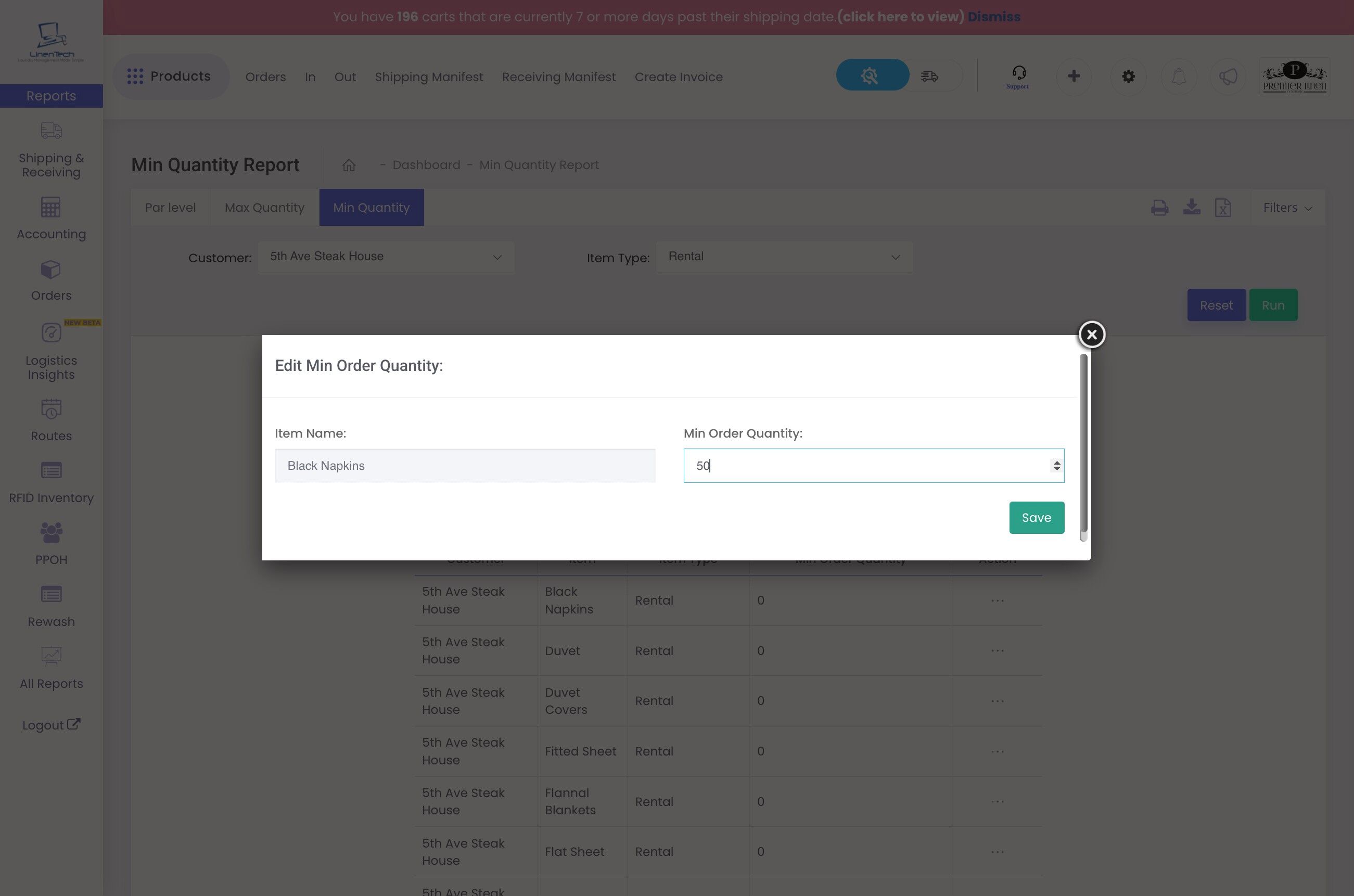Expand the Filters menu

pos(1286,208)
